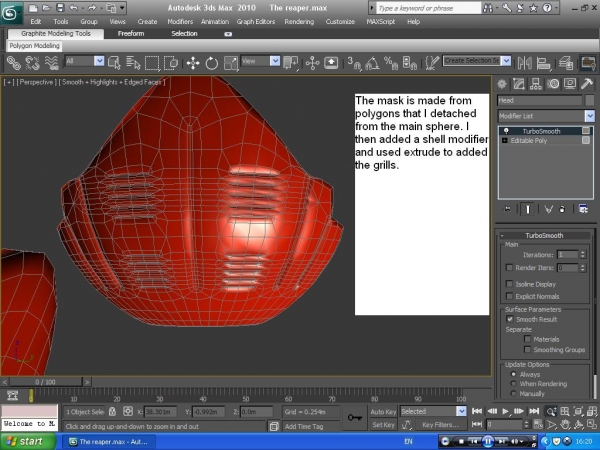
Task: Enable the Render Iters checkbox
Action: coord(509,267)
